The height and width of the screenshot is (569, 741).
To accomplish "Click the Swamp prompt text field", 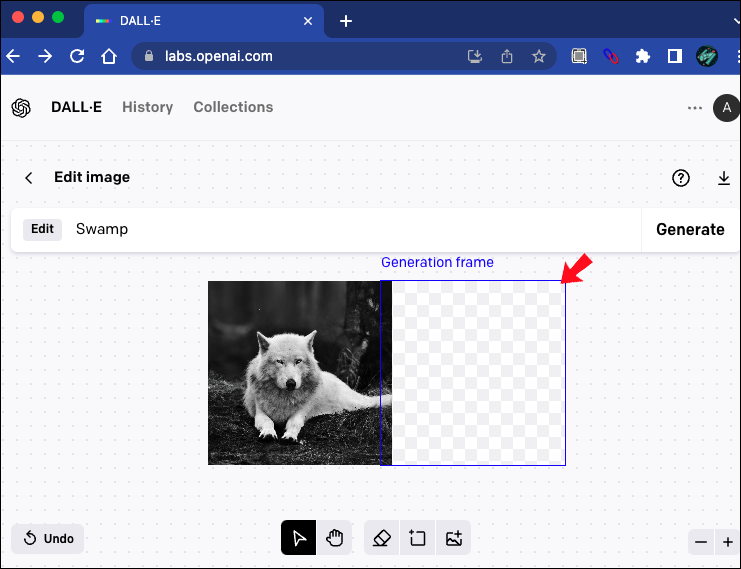I will (350, 229).
